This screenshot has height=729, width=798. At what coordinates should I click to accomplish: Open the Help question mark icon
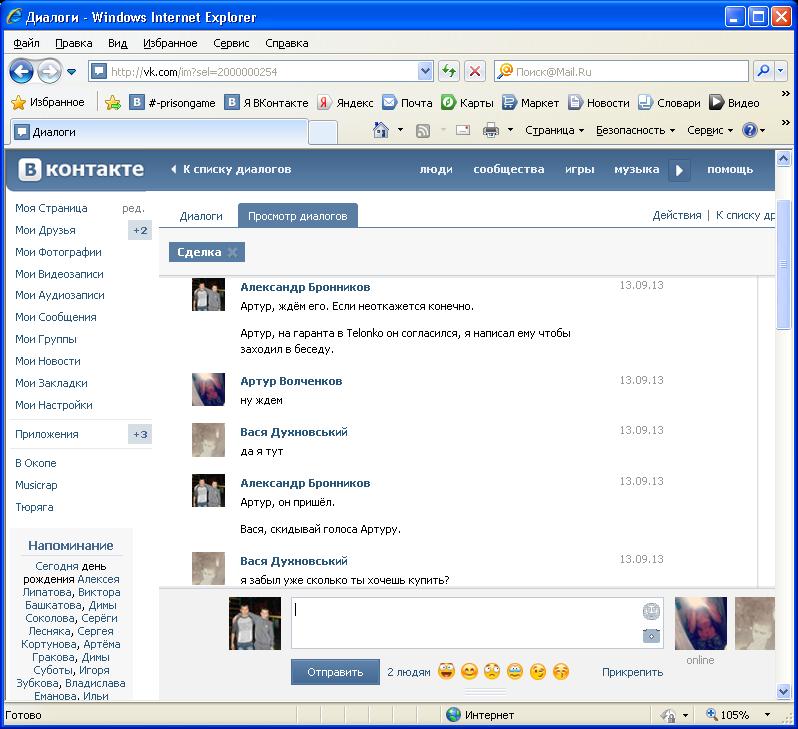pyautogui.click(x=750, y=130)
